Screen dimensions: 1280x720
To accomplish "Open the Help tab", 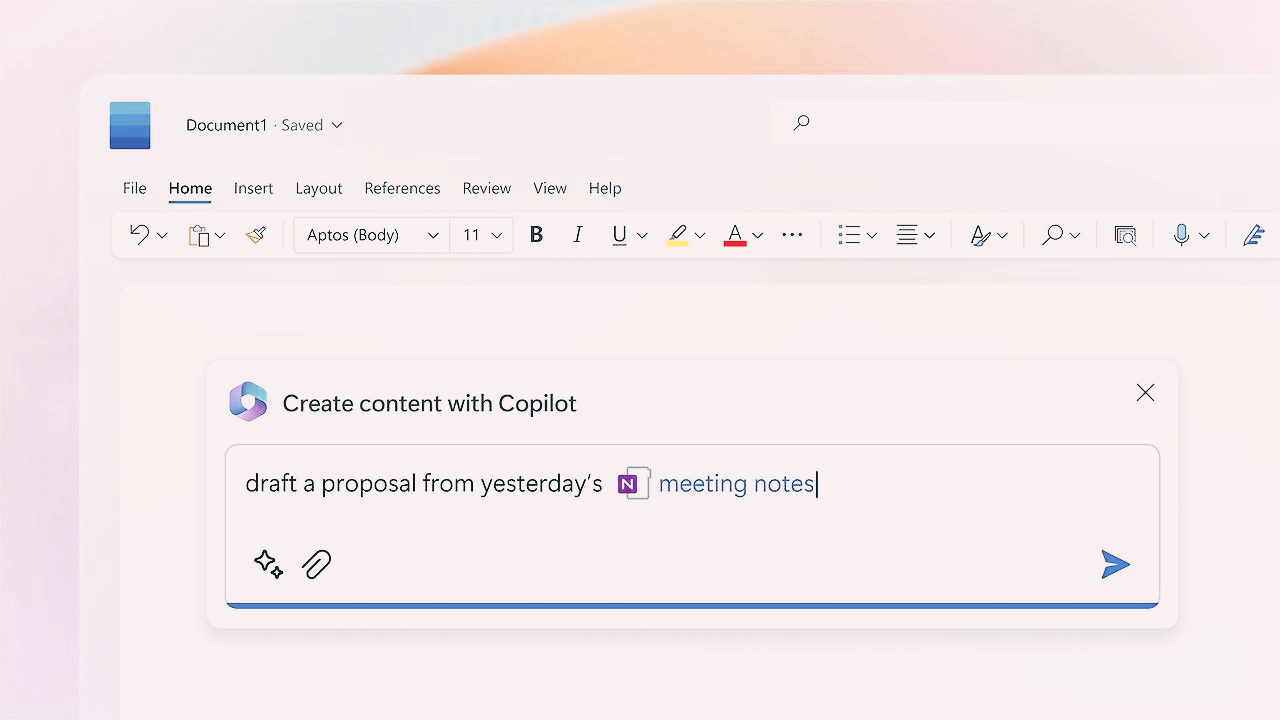I will (x=605, y=188).
